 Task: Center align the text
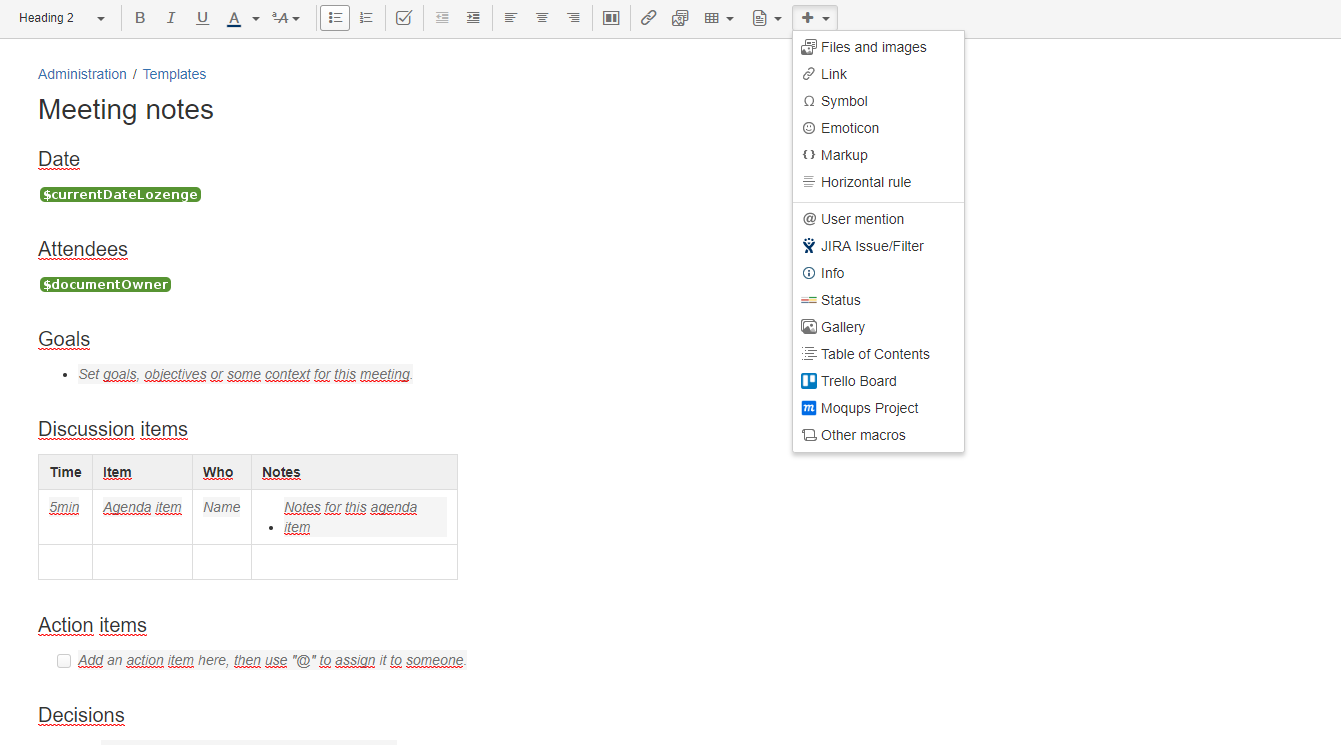pos(542,18)
